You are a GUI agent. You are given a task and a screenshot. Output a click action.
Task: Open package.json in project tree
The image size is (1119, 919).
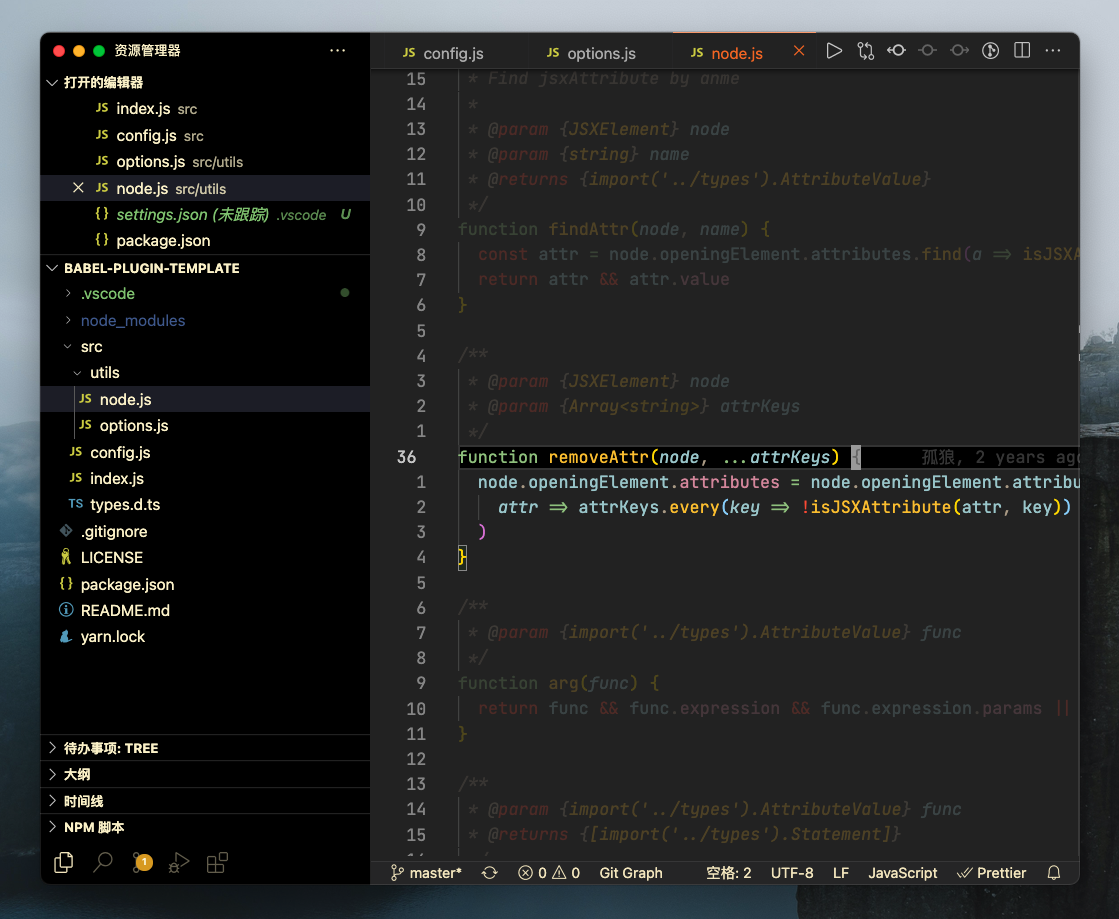pyautogui.click(x=206, y=584)
